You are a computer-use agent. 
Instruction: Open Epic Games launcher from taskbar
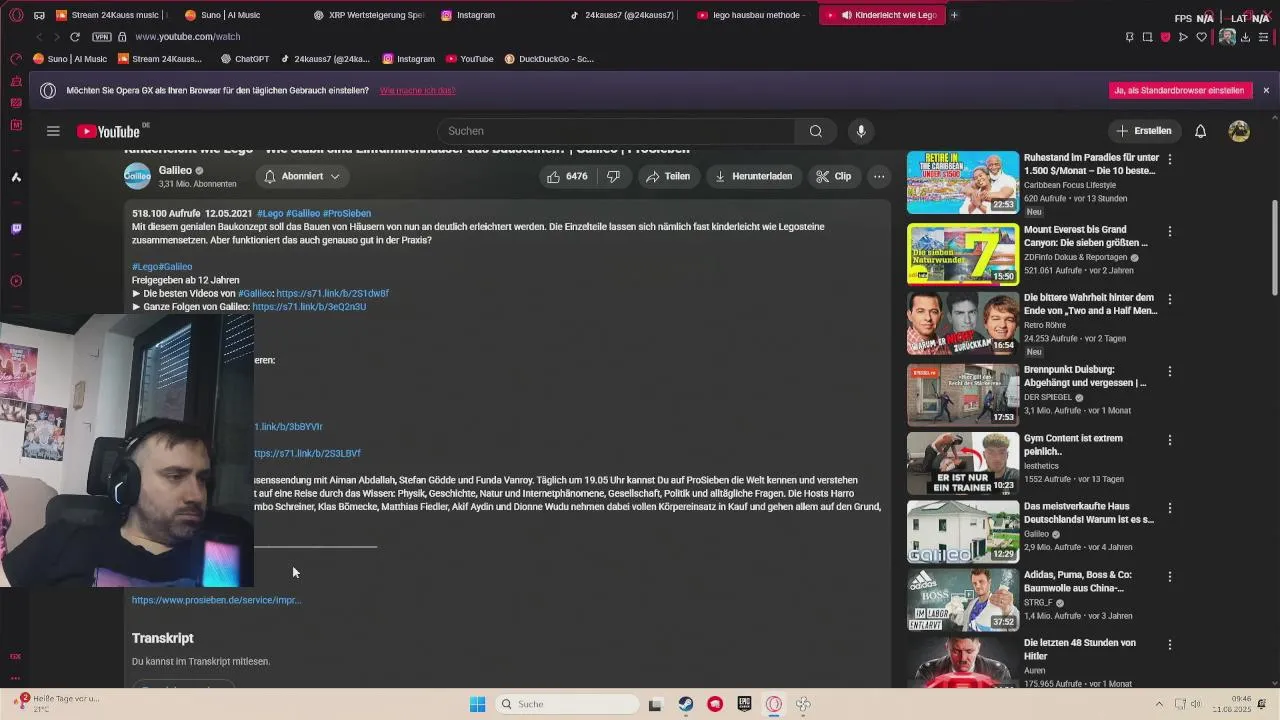click(745, 704)
